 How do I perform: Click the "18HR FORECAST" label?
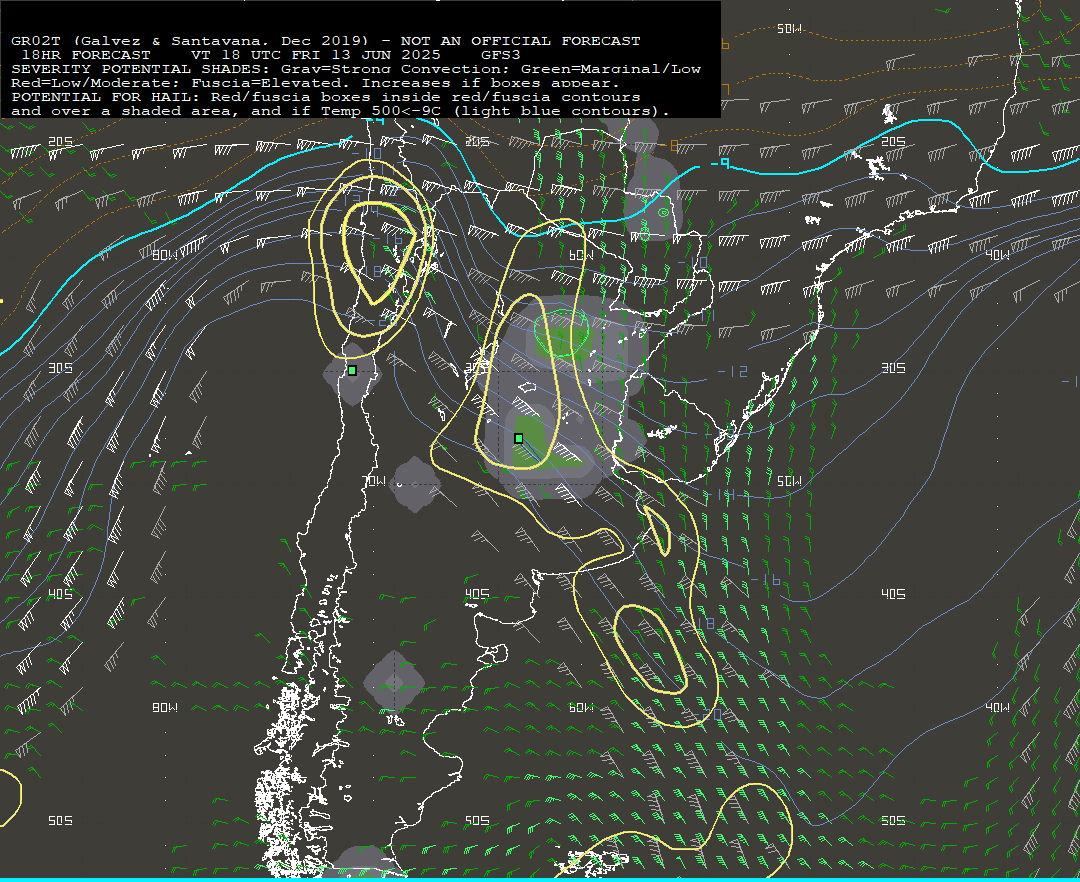[86, 55]
